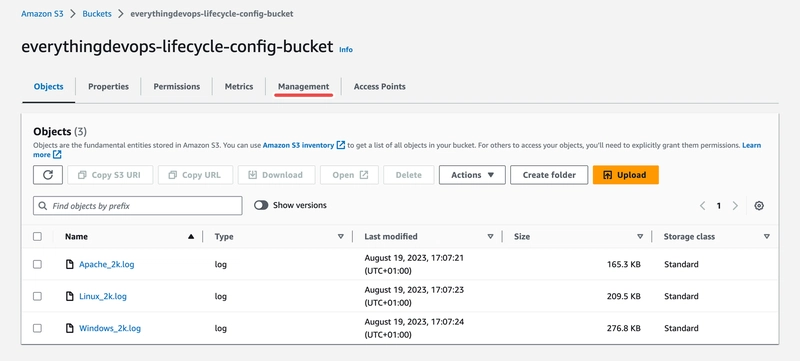Click the refresh objects icon button
Screen dimensions: 800x361
coord(48,175)
